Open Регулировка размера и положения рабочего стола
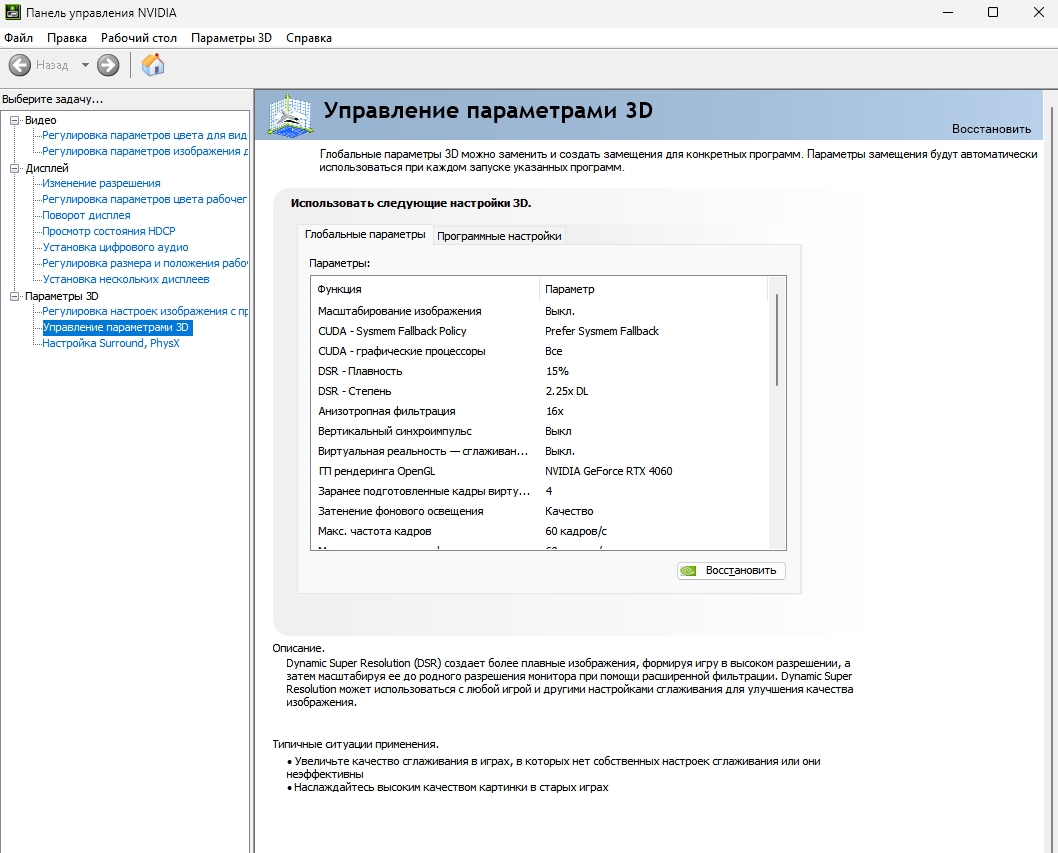The width and height of the screenshot is (1058, 853). click(144, 264)
